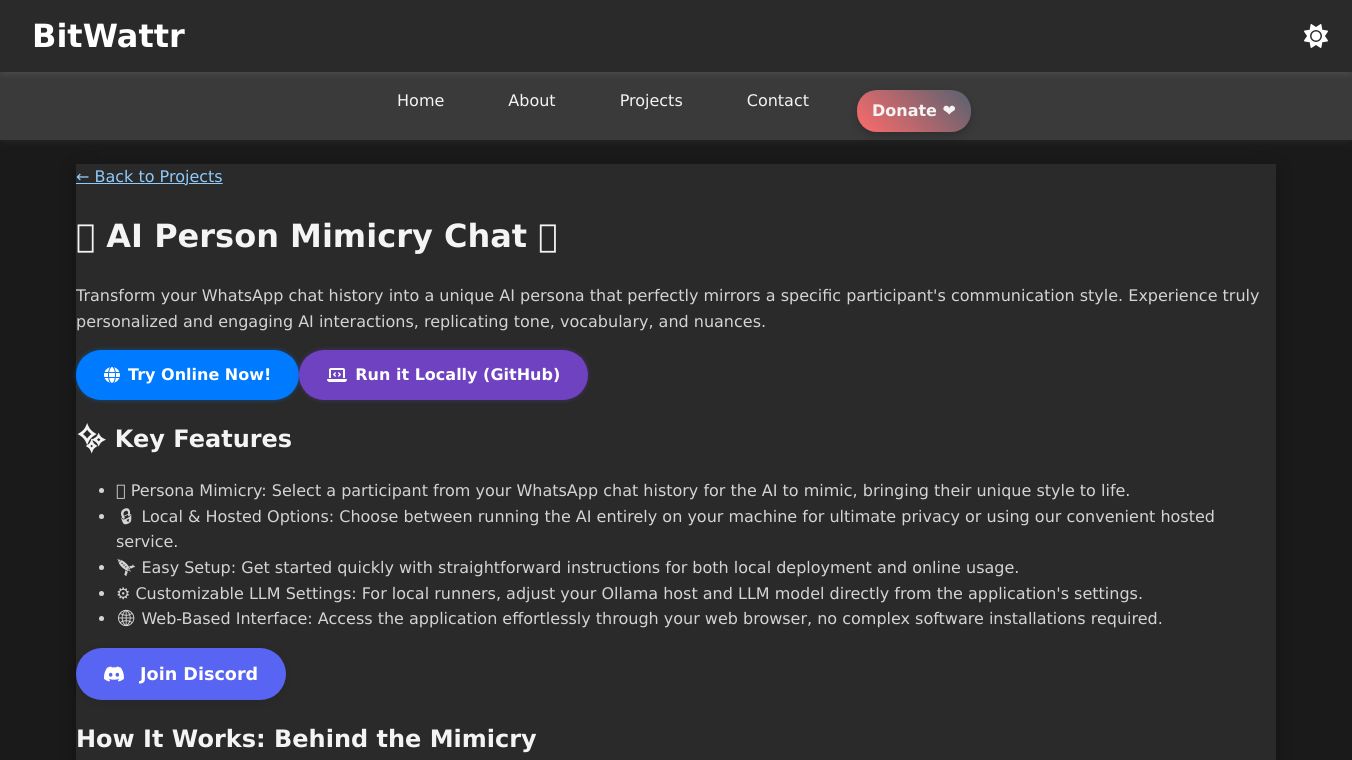Select Contact in the navigation bar
This screenshot has height=760, width=1352.
[777, 100]
